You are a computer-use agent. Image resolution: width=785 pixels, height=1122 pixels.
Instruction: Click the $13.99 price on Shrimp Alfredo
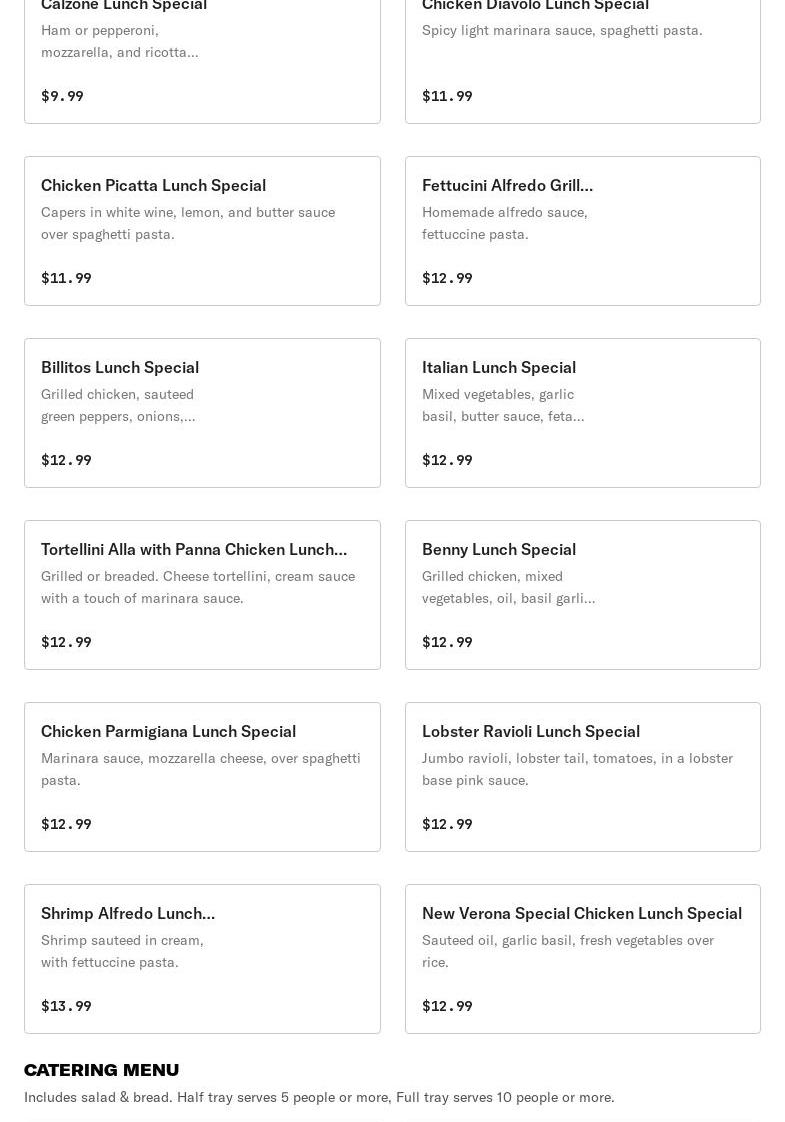tap(66, 1006)
